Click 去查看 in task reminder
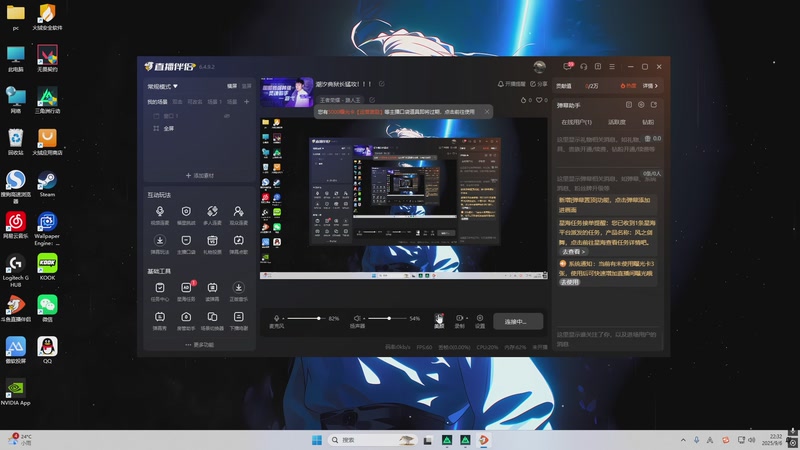This screenshot has width=800, height=450. pos(572,252)
